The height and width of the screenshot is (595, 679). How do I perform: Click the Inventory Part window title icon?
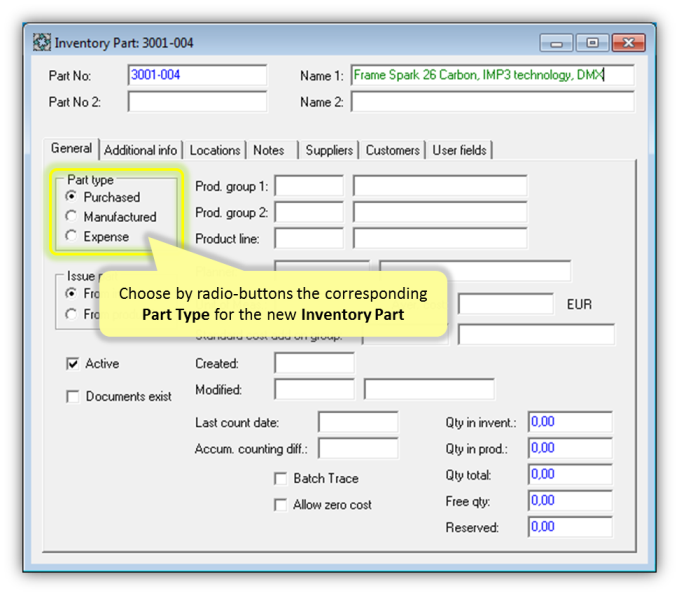pyautogui.click(x=42, y=43)
